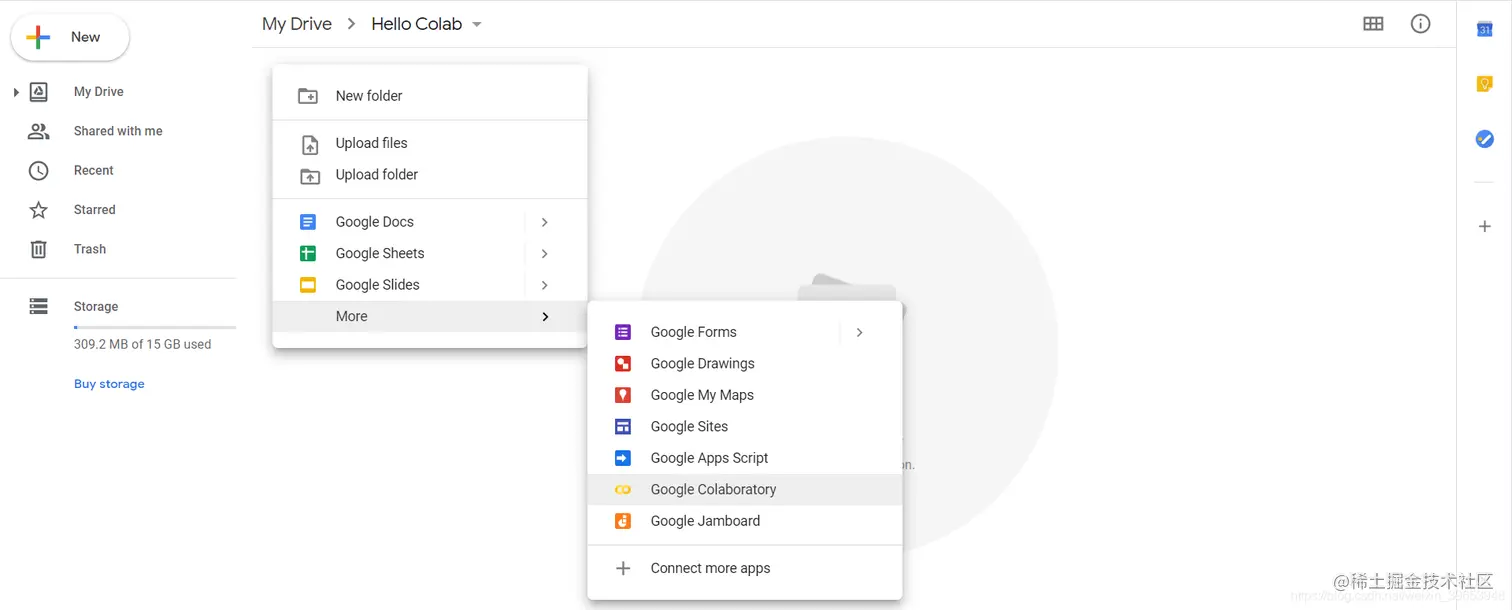Choose Upload files in the menu
Screen dimensions: 1512x610
(430, 143)
